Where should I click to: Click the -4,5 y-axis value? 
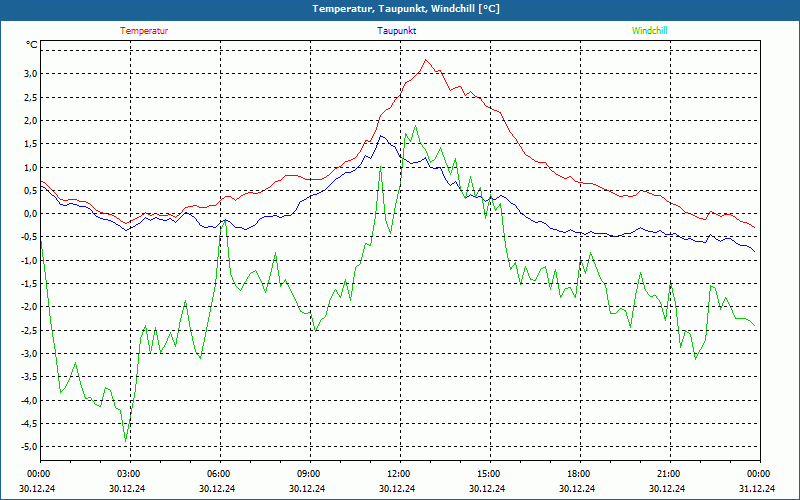coord(30,423)
